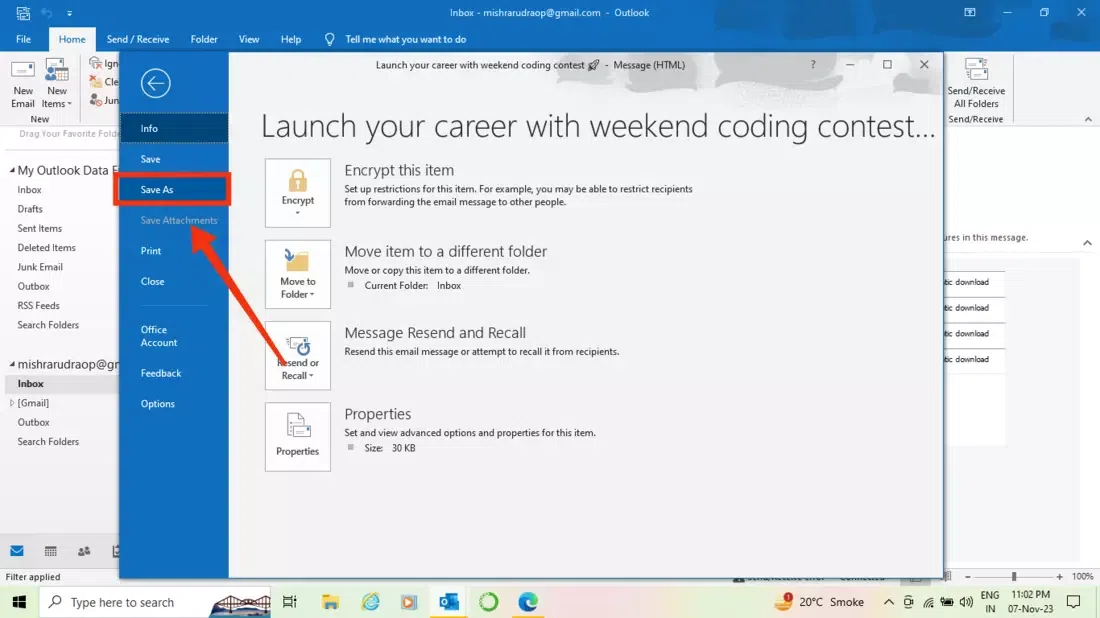Open Microsoft Edge on taskbar
This screenshot has height=618, width=1100.
point(528,602)
